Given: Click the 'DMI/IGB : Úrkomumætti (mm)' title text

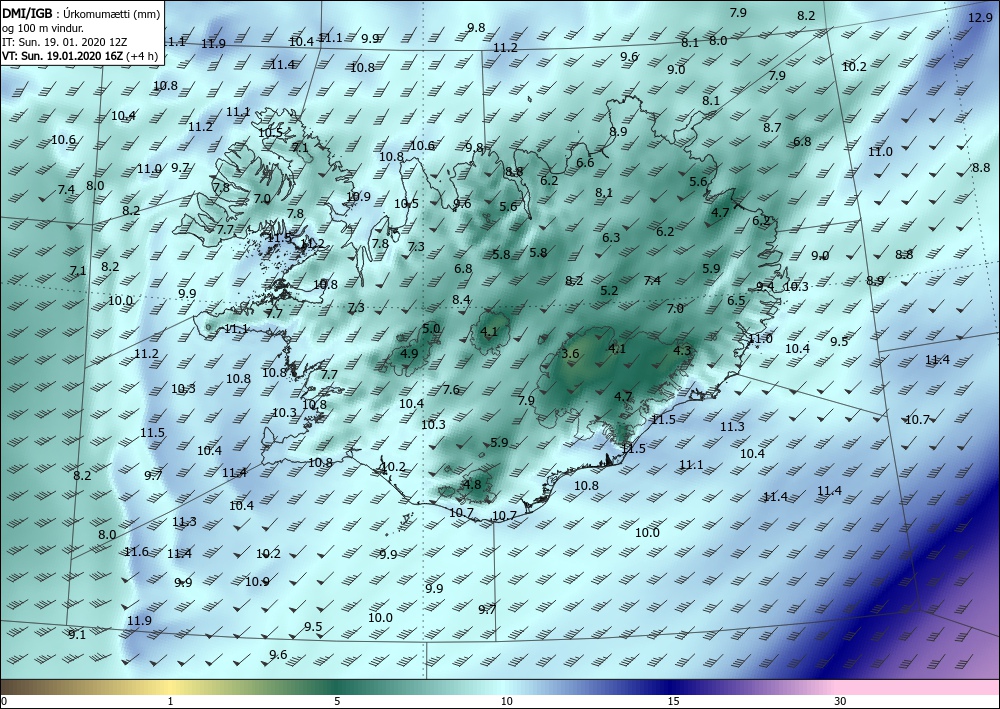Looking at the screenshot, I should pyautogui.click(x=81, y=13).
